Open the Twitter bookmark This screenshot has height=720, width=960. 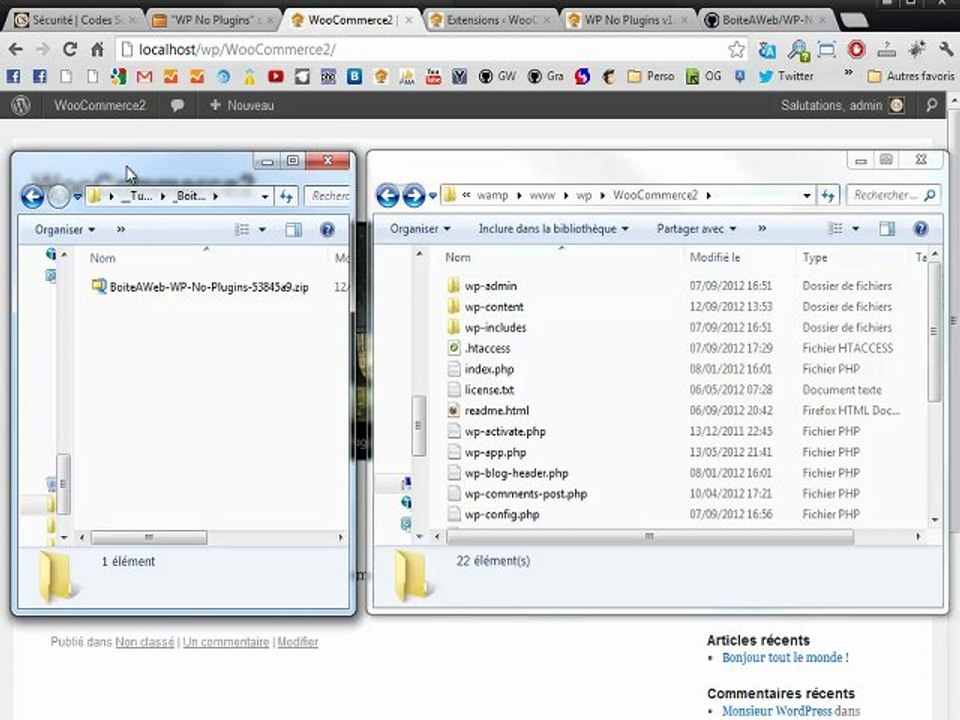pos(786,77)
